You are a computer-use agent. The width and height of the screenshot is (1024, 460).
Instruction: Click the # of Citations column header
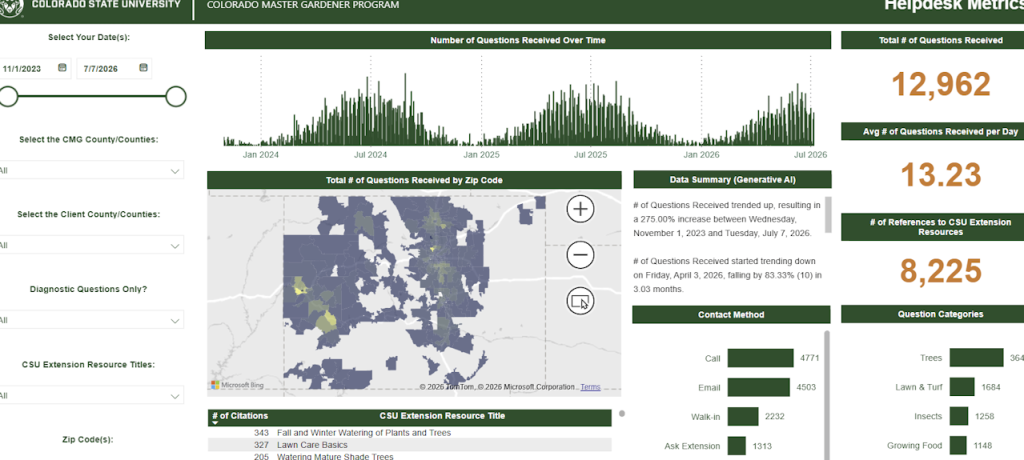240,416
